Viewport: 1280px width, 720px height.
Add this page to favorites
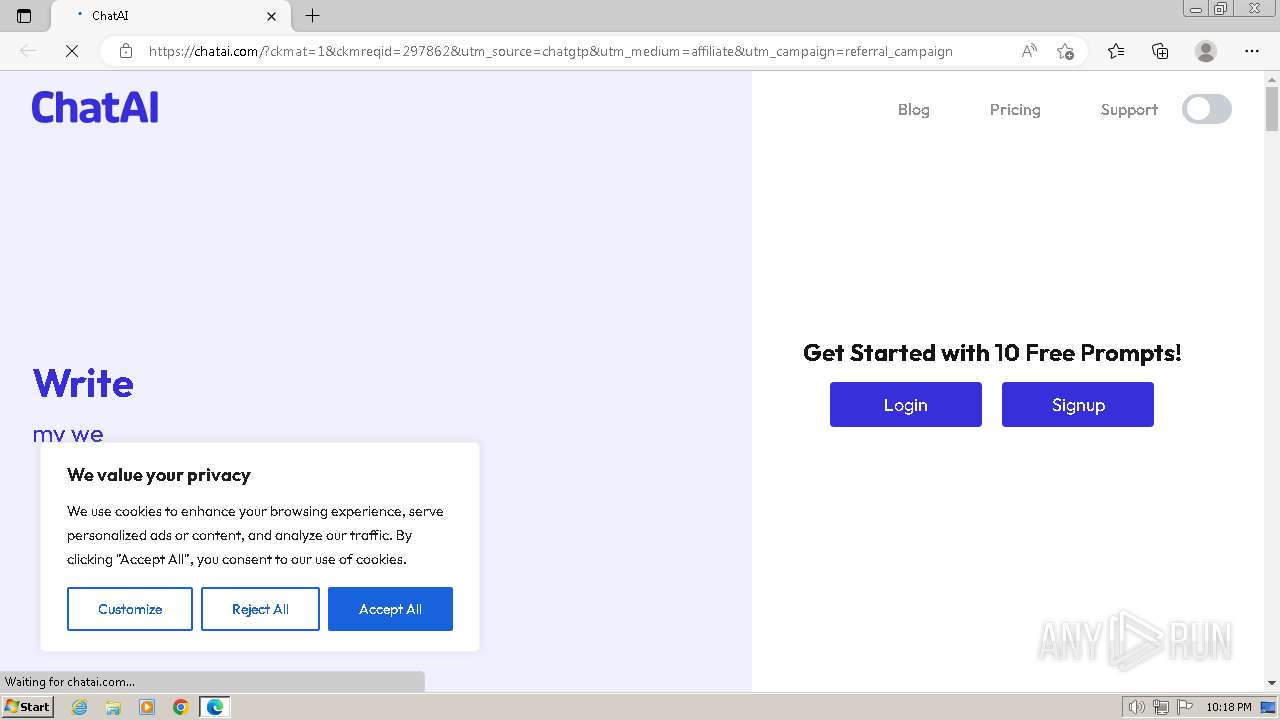[1065, 51]
